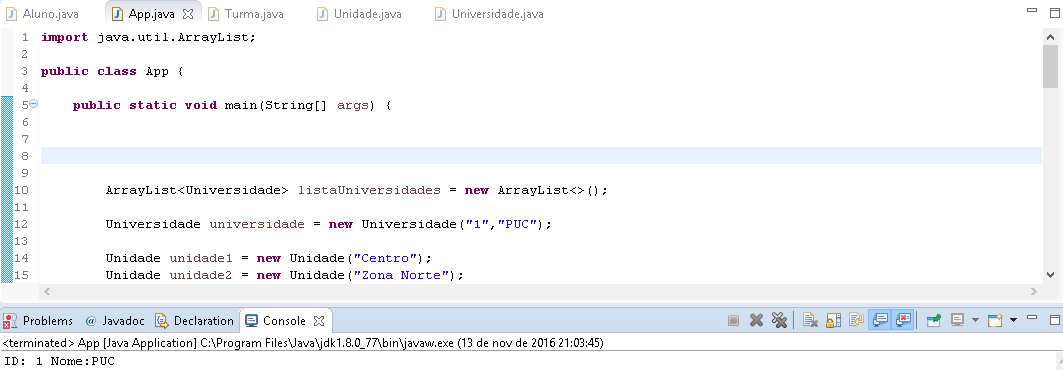Collapse the main method fold marker
Image resolution: width=1063 pixels, height=370 pixels.
[34, 104]
